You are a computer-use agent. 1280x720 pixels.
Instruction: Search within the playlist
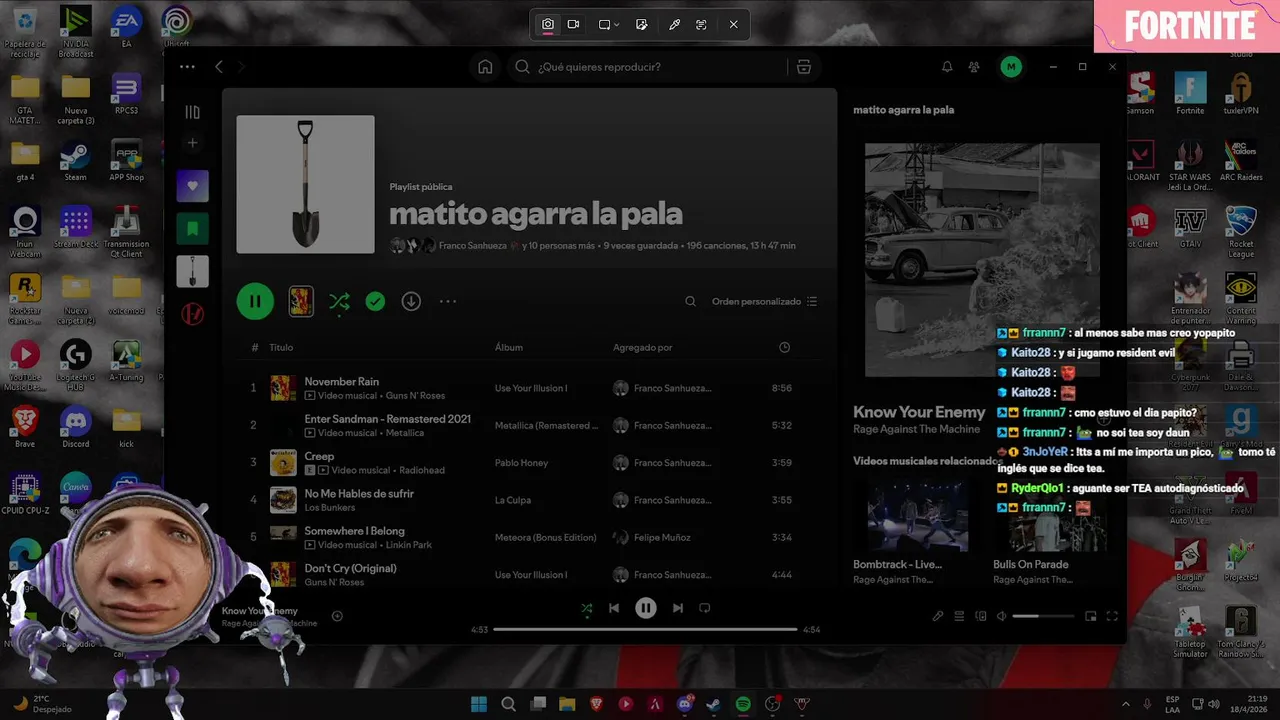point(690,301)
